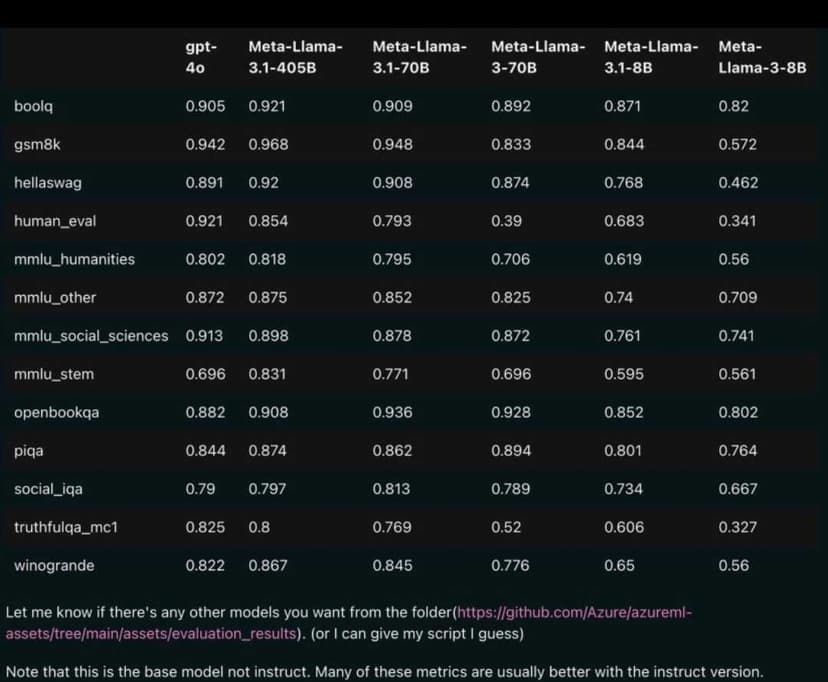Select the piqa 0.894 score cell
This screenshot has height=682, width=828.
click(x=511, y=451)
